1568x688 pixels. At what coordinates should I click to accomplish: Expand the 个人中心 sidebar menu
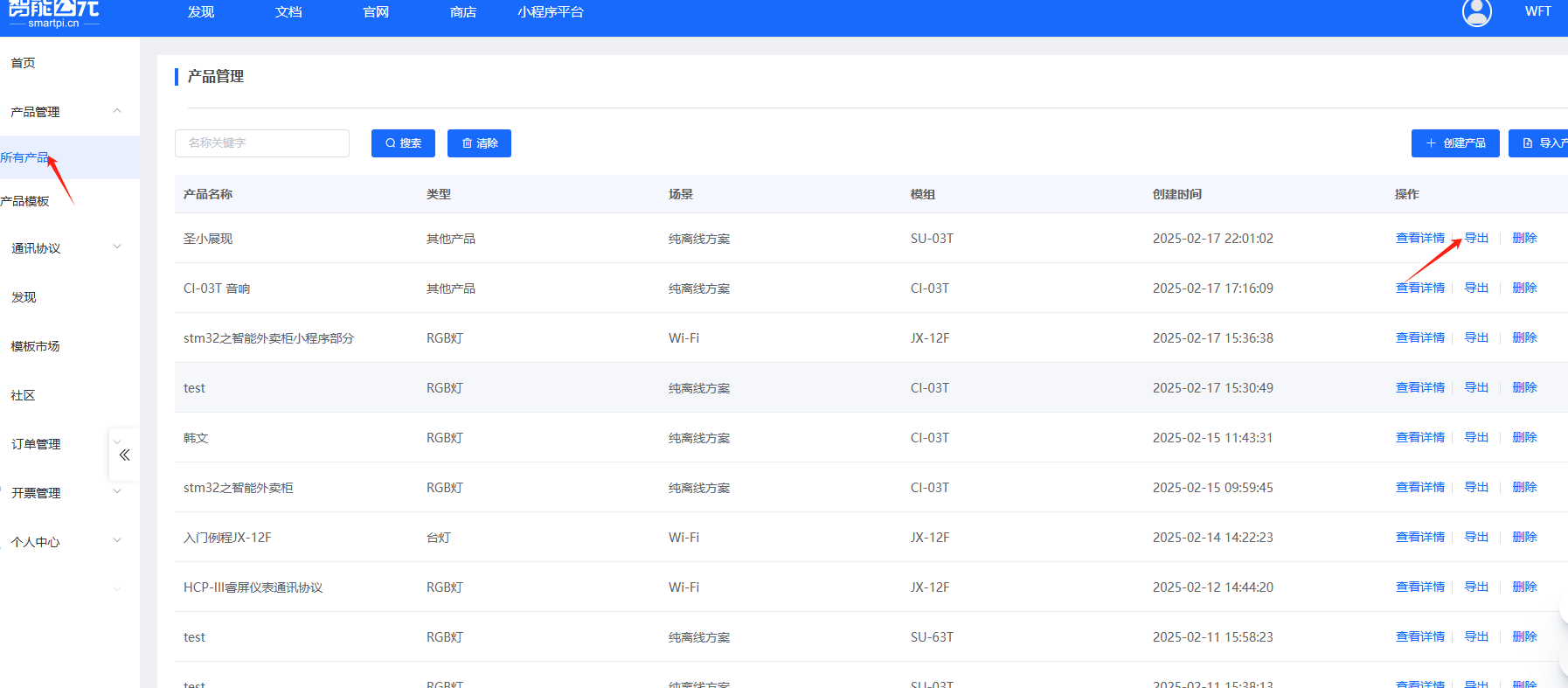coord(117,541)
